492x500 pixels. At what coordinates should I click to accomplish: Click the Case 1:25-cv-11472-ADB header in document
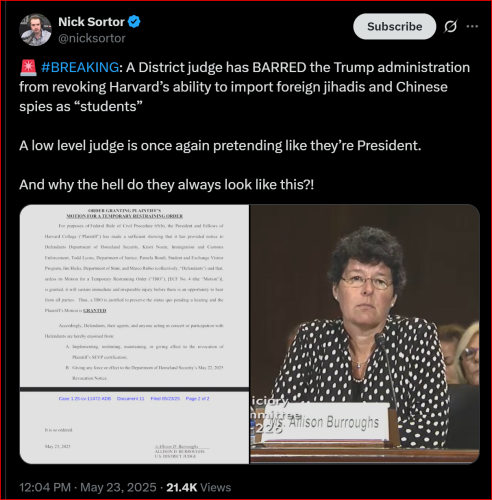(85, 399)
